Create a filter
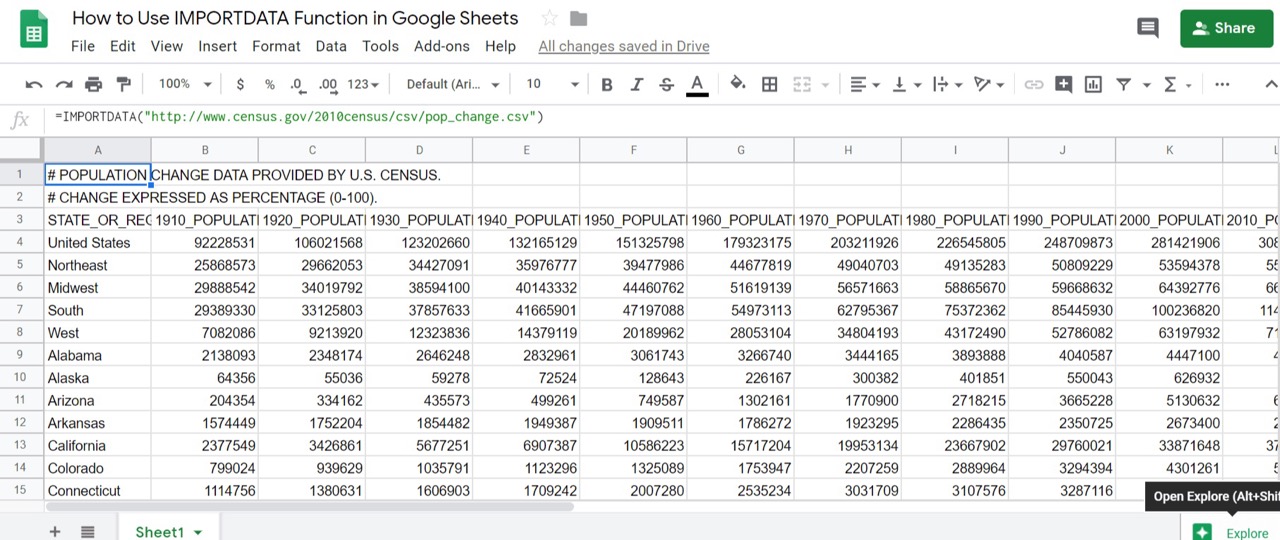The width and height of the screenshot is (1280, 540). click(1124, 85)
